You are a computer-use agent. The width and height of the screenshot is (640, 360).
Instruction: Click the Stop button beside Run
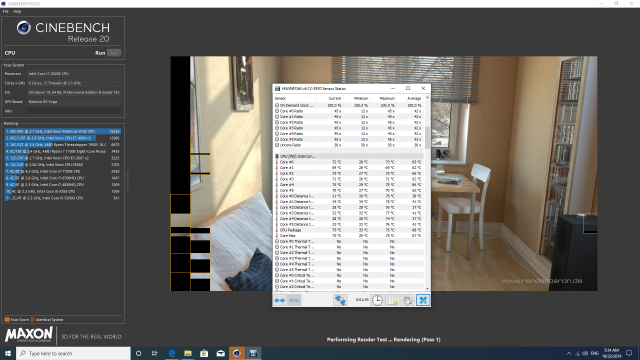pyautogui.click(x=114, y=53)
